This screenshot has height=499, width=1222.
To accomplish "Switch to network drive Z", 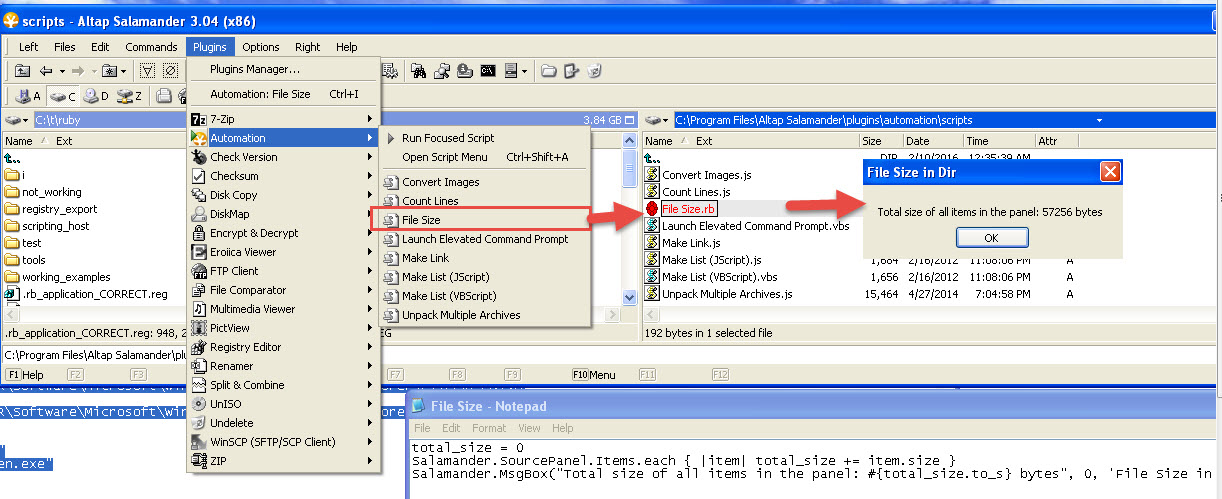I will tap(128, 96).
